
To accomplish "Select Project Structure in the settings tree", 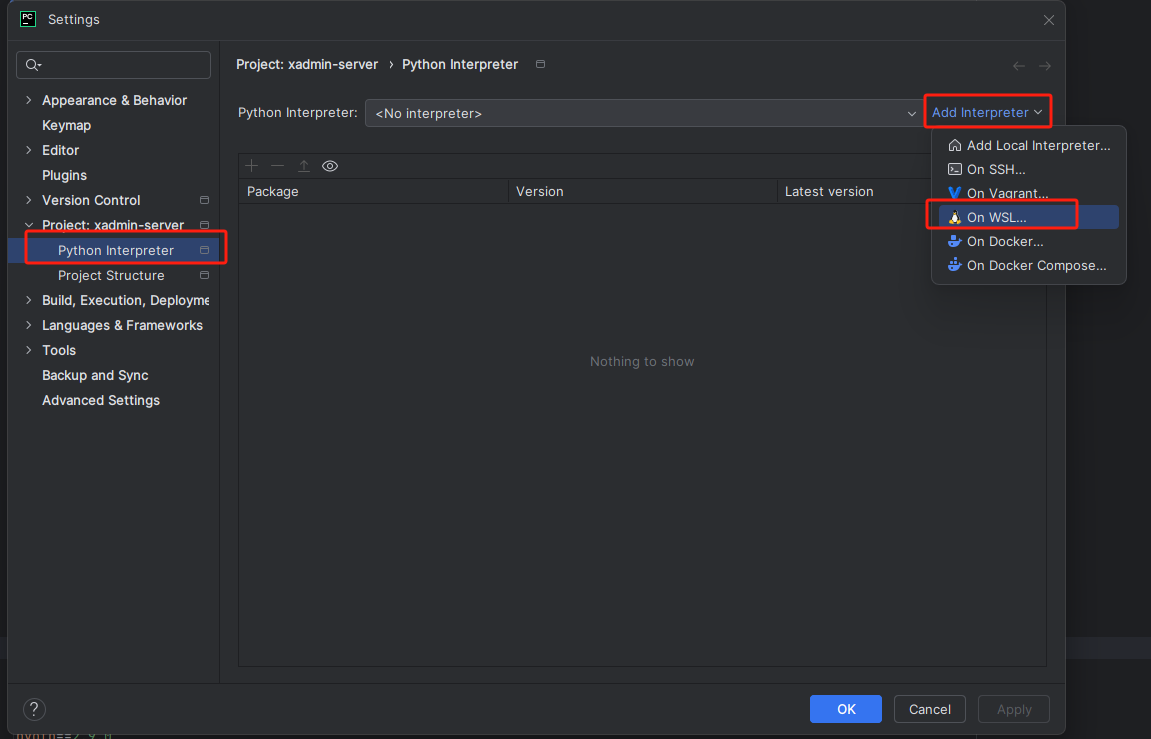I will click(x=111, y=275).
